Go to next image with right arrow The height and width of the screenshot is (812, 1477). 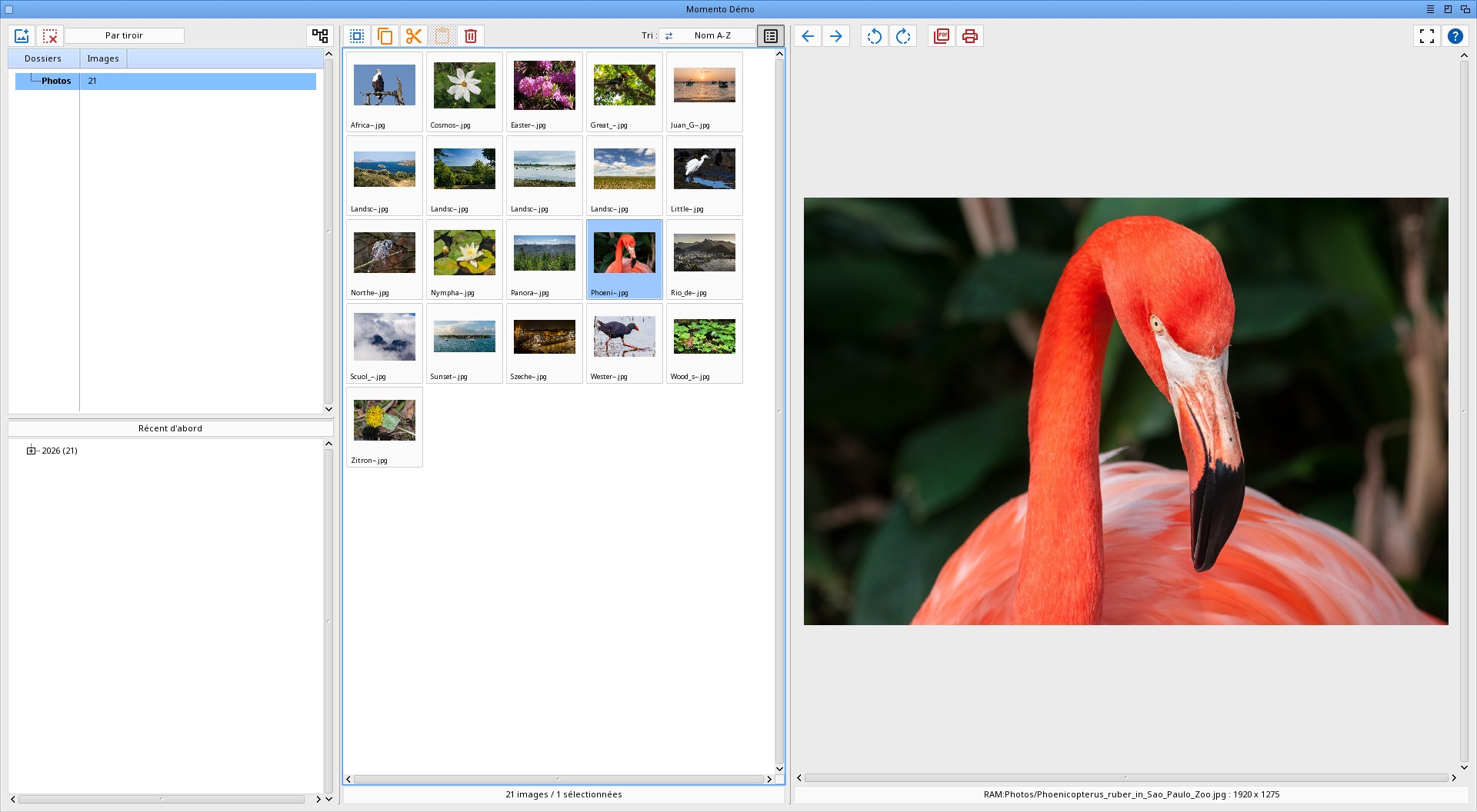click(836, 36)
